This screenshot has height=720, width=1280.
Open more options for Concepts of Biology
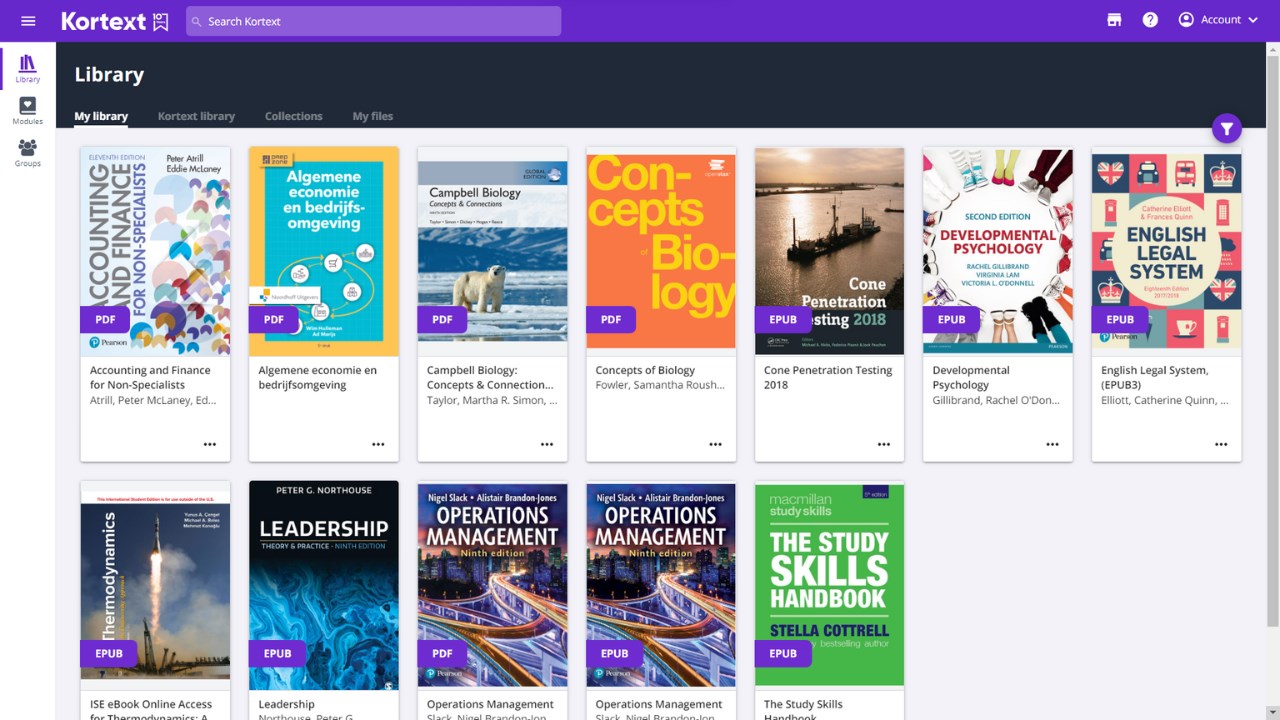tap(715, 444)
